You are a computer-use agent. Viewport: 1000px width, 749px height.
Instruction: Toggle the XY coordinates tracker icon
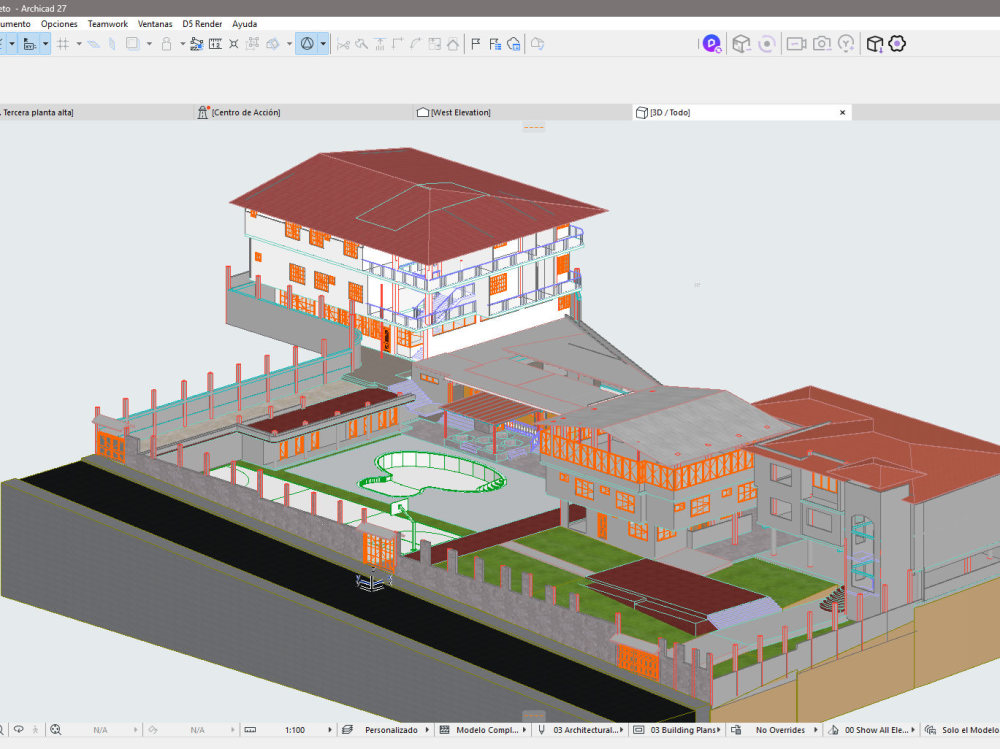29,44
